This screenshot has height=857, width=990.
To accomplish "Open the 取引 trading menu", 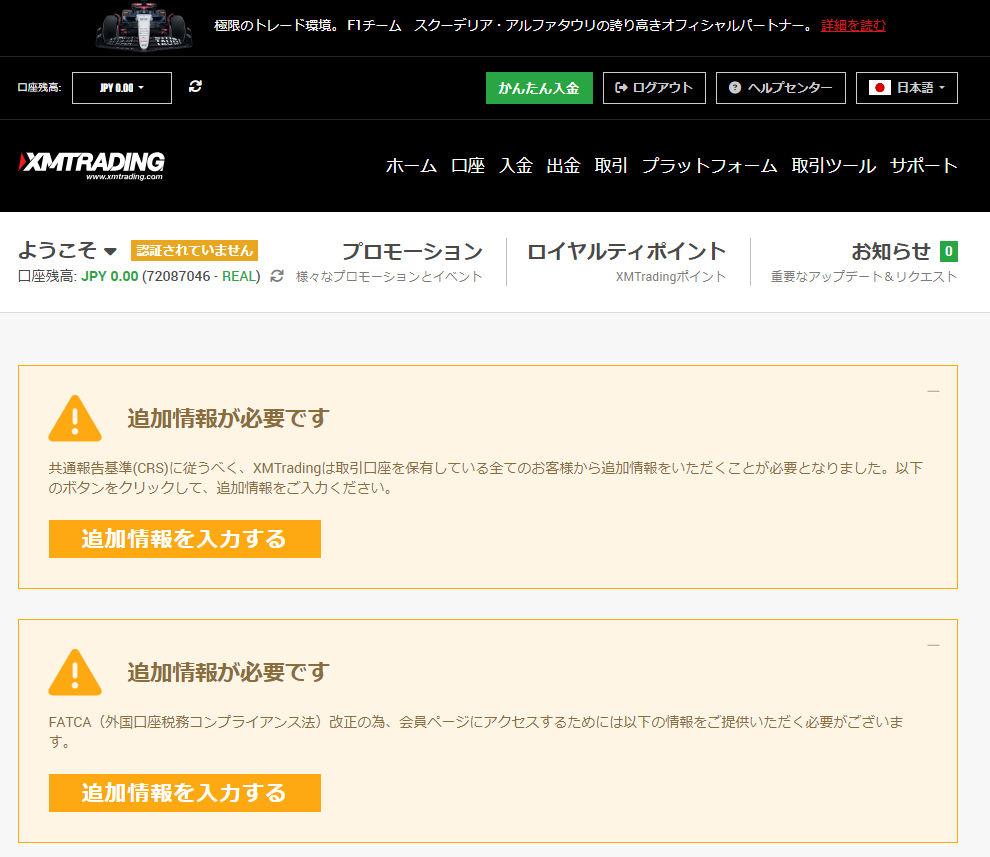I will 611,165.
